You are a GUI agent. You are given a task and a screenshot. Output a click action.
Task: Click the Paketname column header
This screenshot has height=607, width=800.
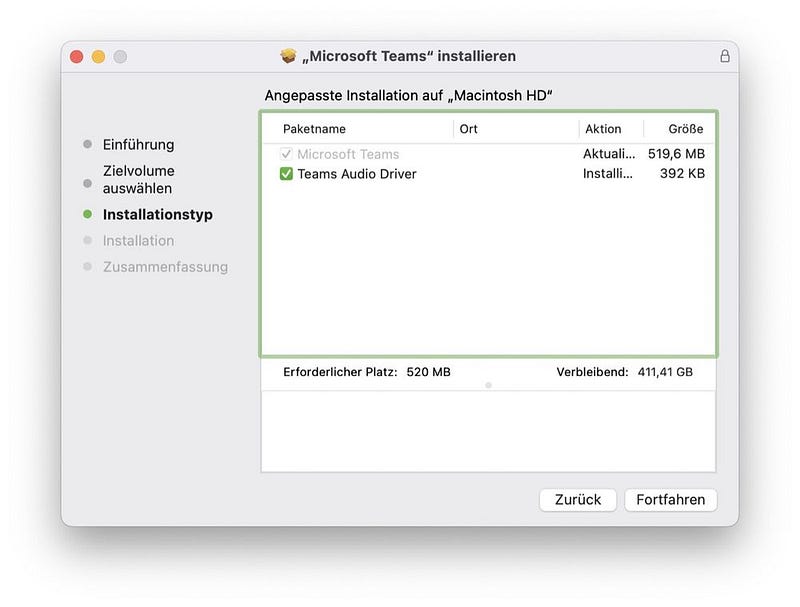(314, 129)
